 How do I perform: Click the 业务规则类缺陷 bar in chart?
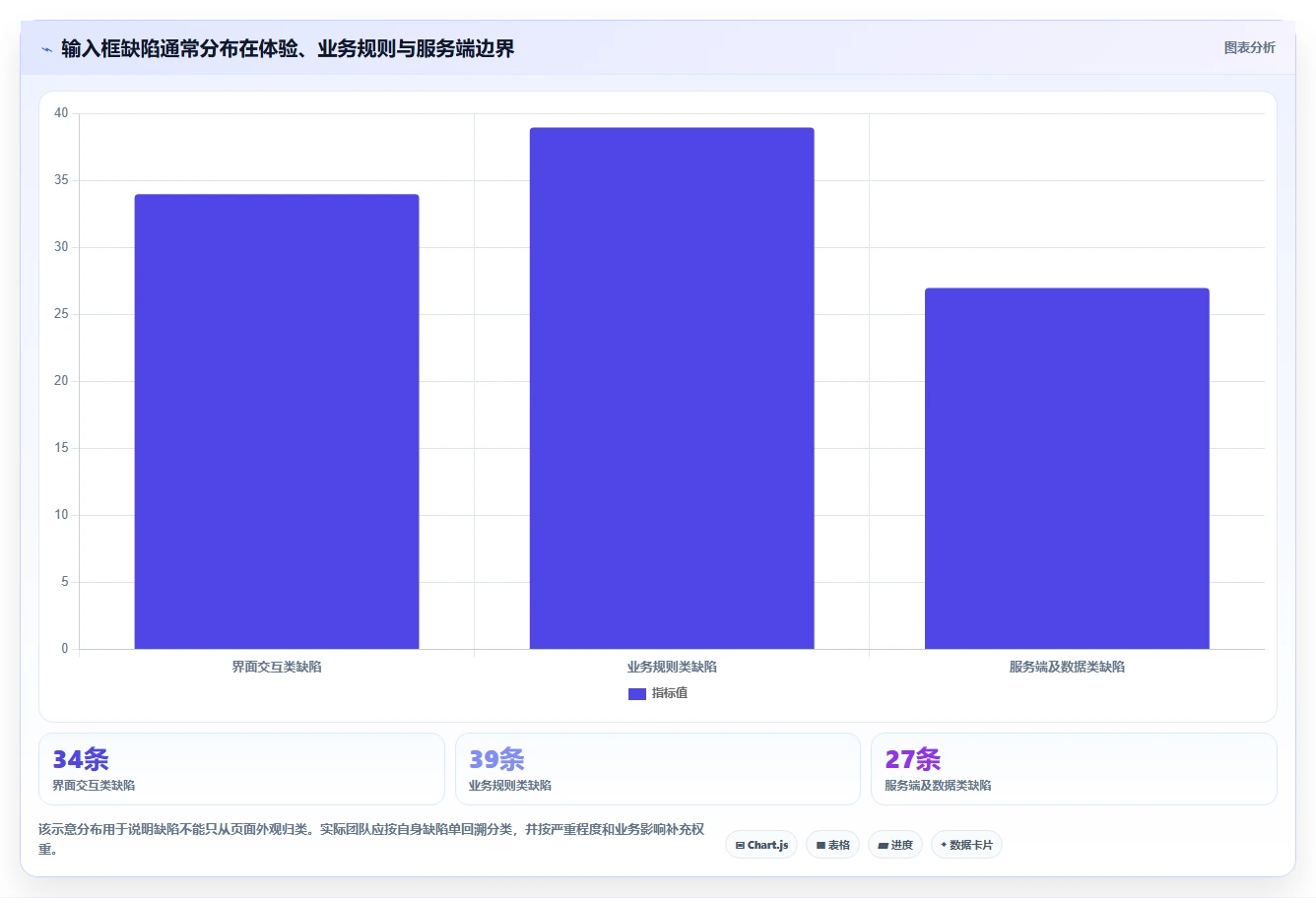[x=672, y=388]
